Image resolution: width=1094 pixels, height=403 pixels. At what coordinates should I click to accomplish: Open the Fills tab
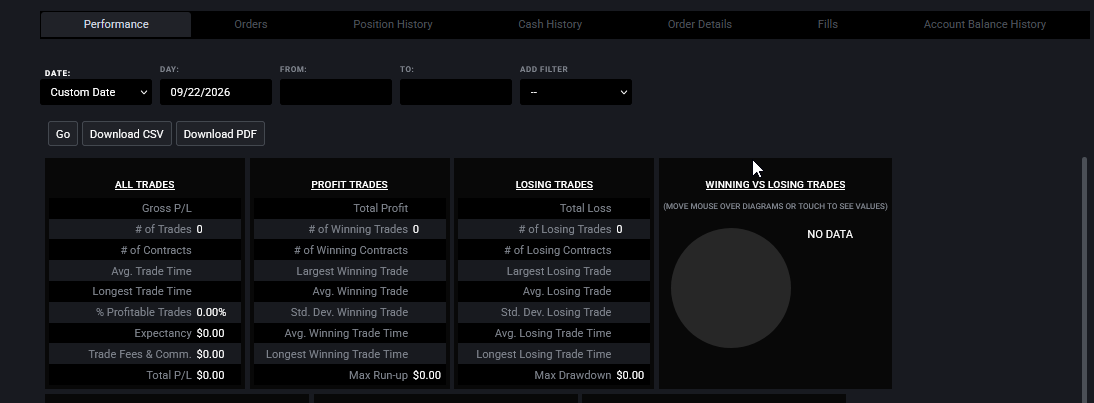[x=827, y=24]
